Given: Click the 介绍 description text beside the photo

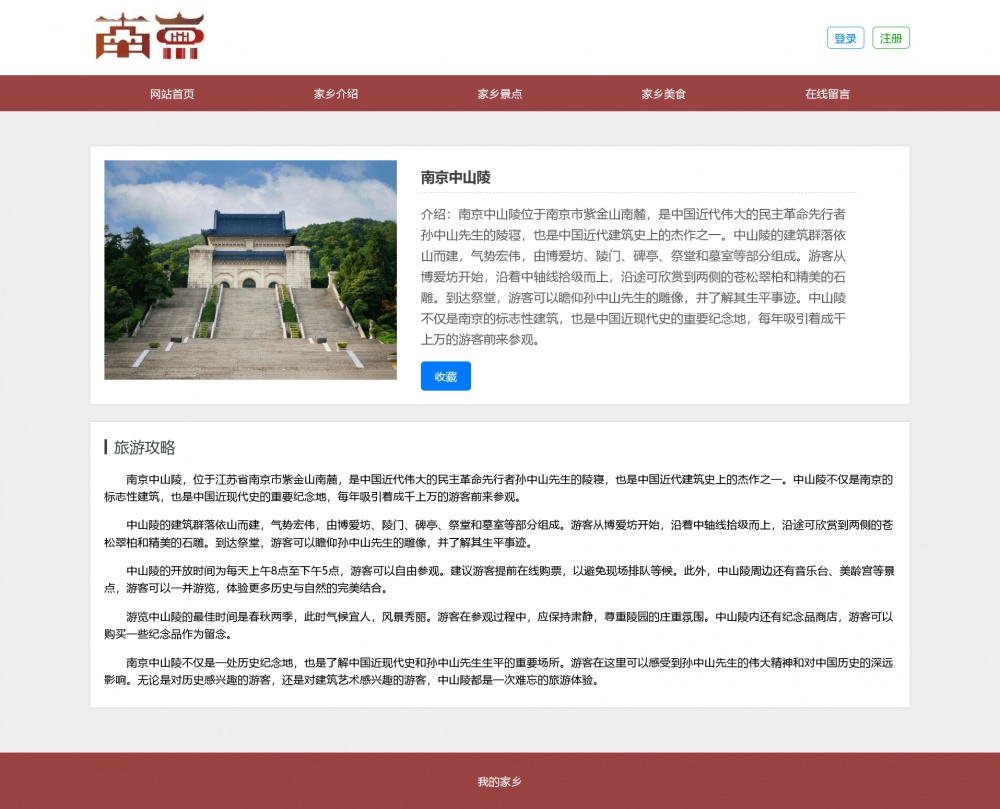Looking at the screenshot, I should coord(636,276).
